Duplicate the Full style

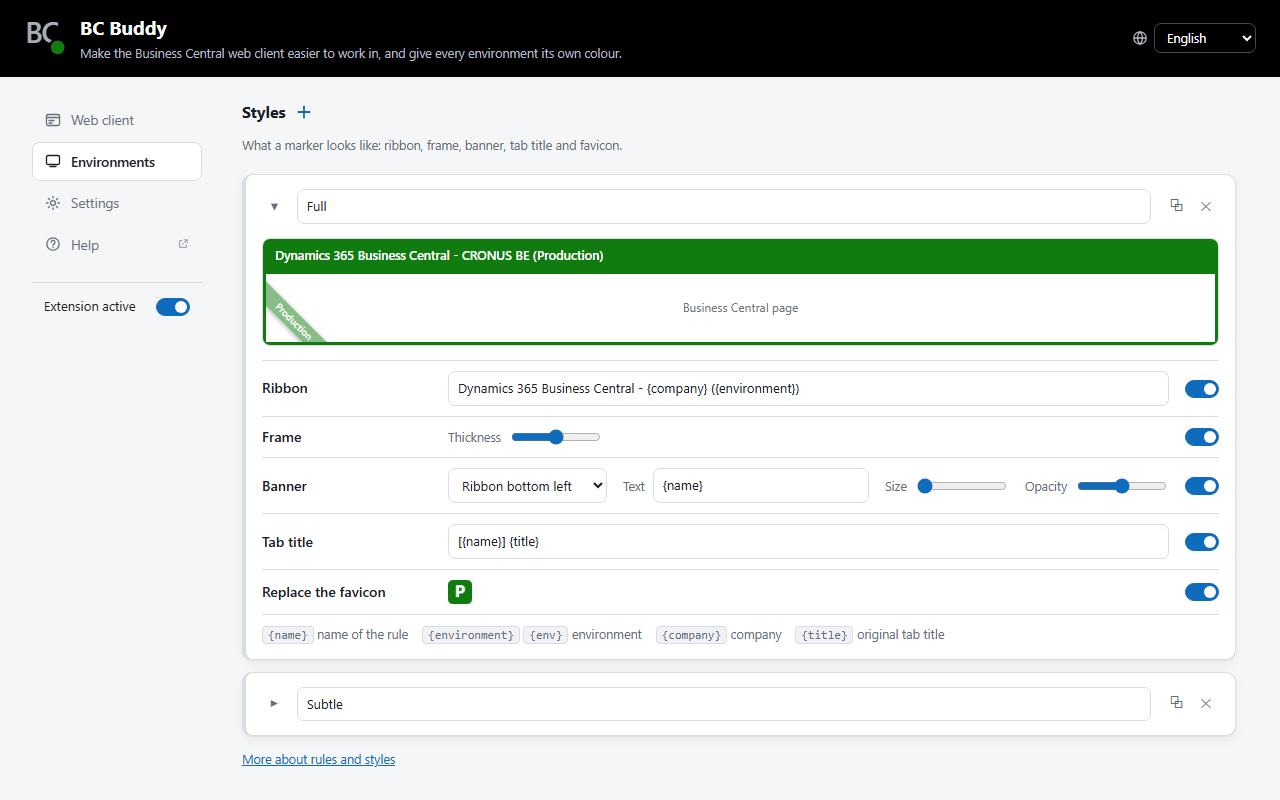click(1176, 205)
